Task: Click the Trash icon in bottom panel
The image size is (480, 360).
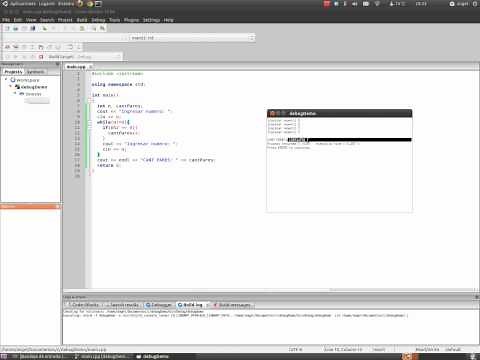Action: pyautogui.click(x=473, y=356)
